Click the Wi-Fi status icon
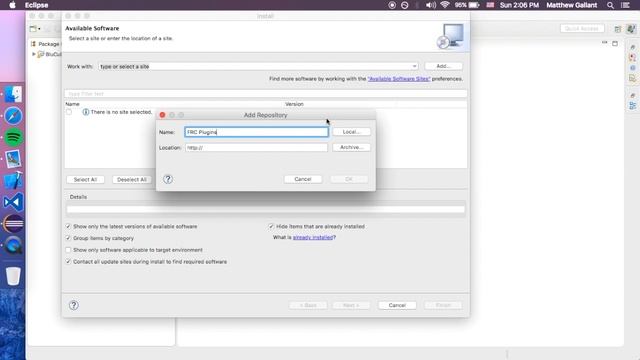This screenshot has width=640, height=360. pos(445,5)
